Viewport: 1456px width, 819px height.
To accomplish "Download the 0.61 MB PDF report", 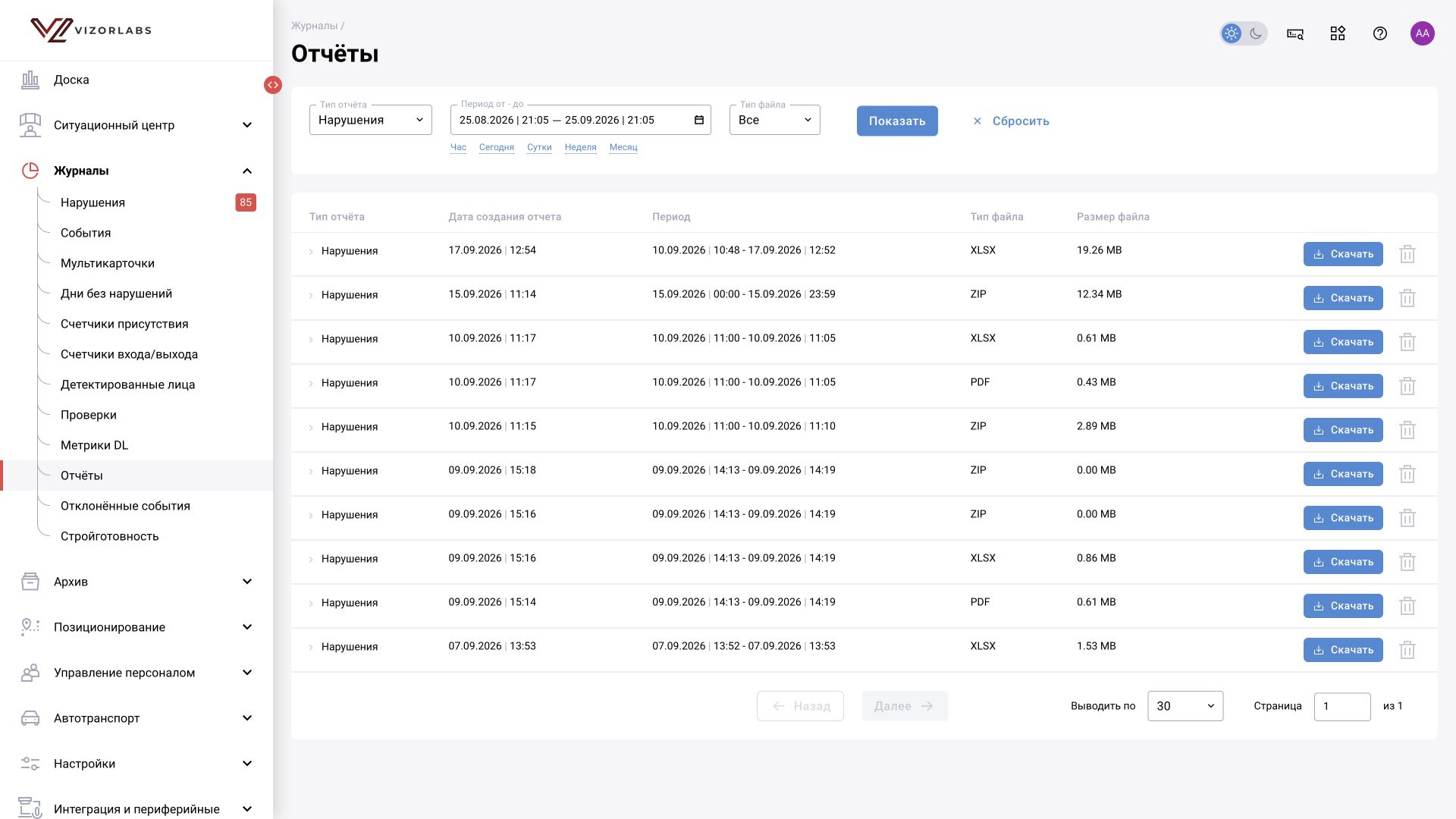I will [x=1343, y=606].
